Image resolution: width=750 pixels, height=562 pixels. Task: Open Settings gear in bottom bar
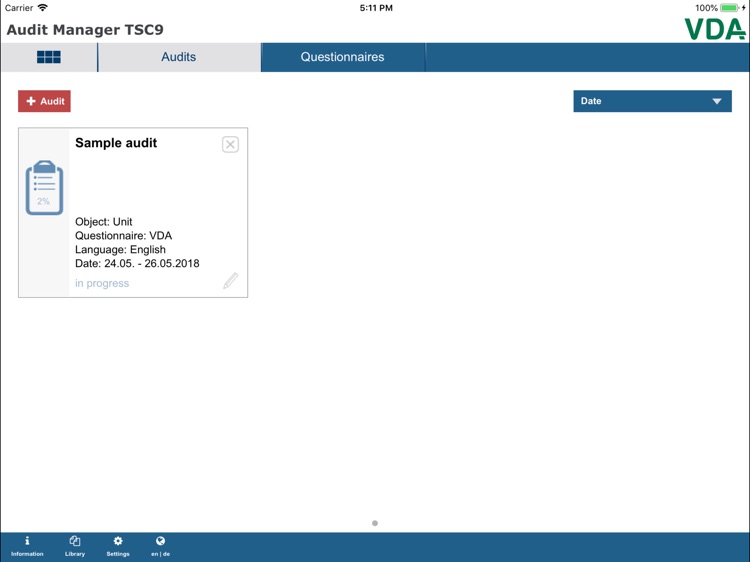[118, 546]
